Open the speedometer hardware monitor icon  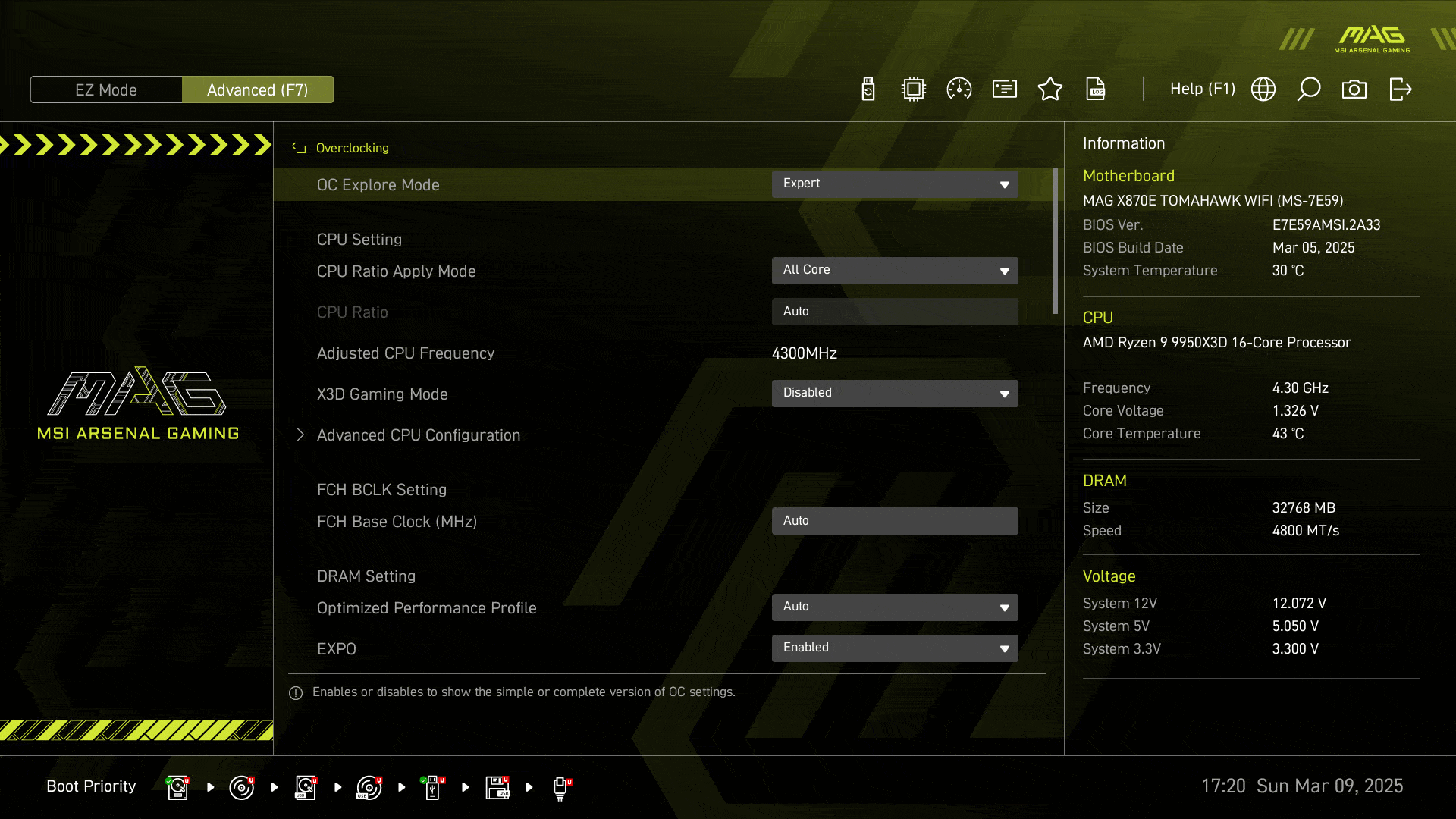(x=959, y=89)
